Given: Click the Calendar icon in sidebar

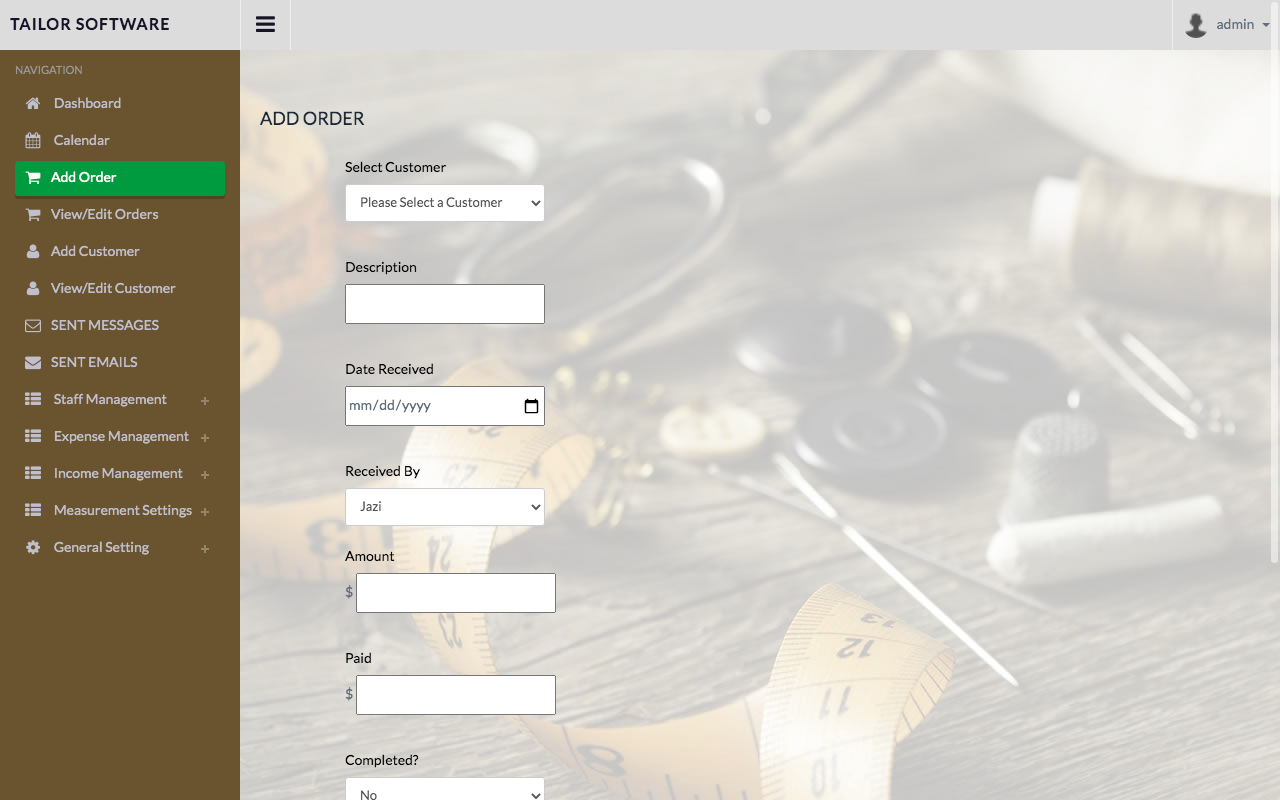Looking at the screenshot, I should click(x=33, y=140).
